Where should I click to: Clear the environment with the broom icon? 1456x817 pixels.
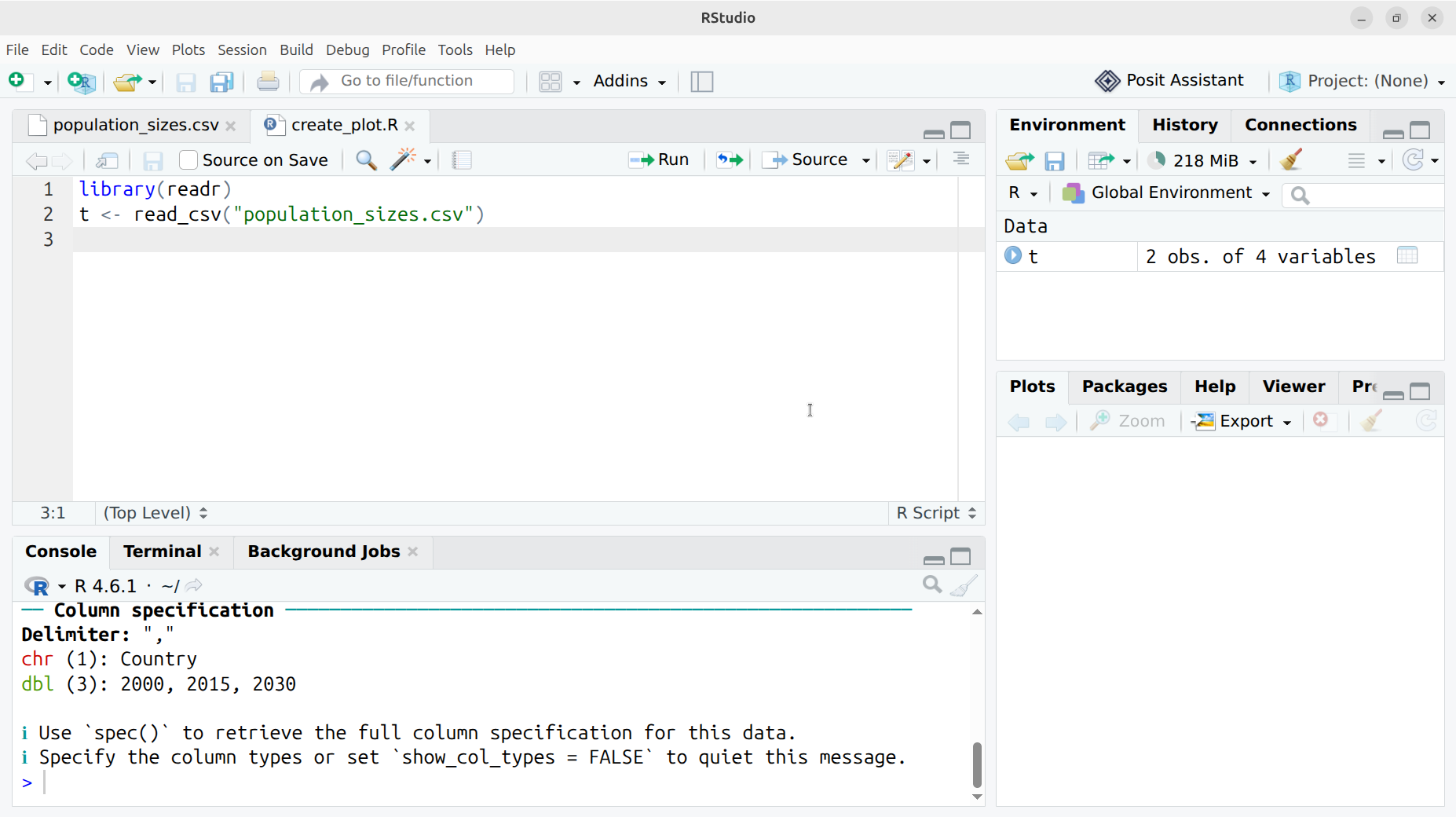tap(1291, 160)
